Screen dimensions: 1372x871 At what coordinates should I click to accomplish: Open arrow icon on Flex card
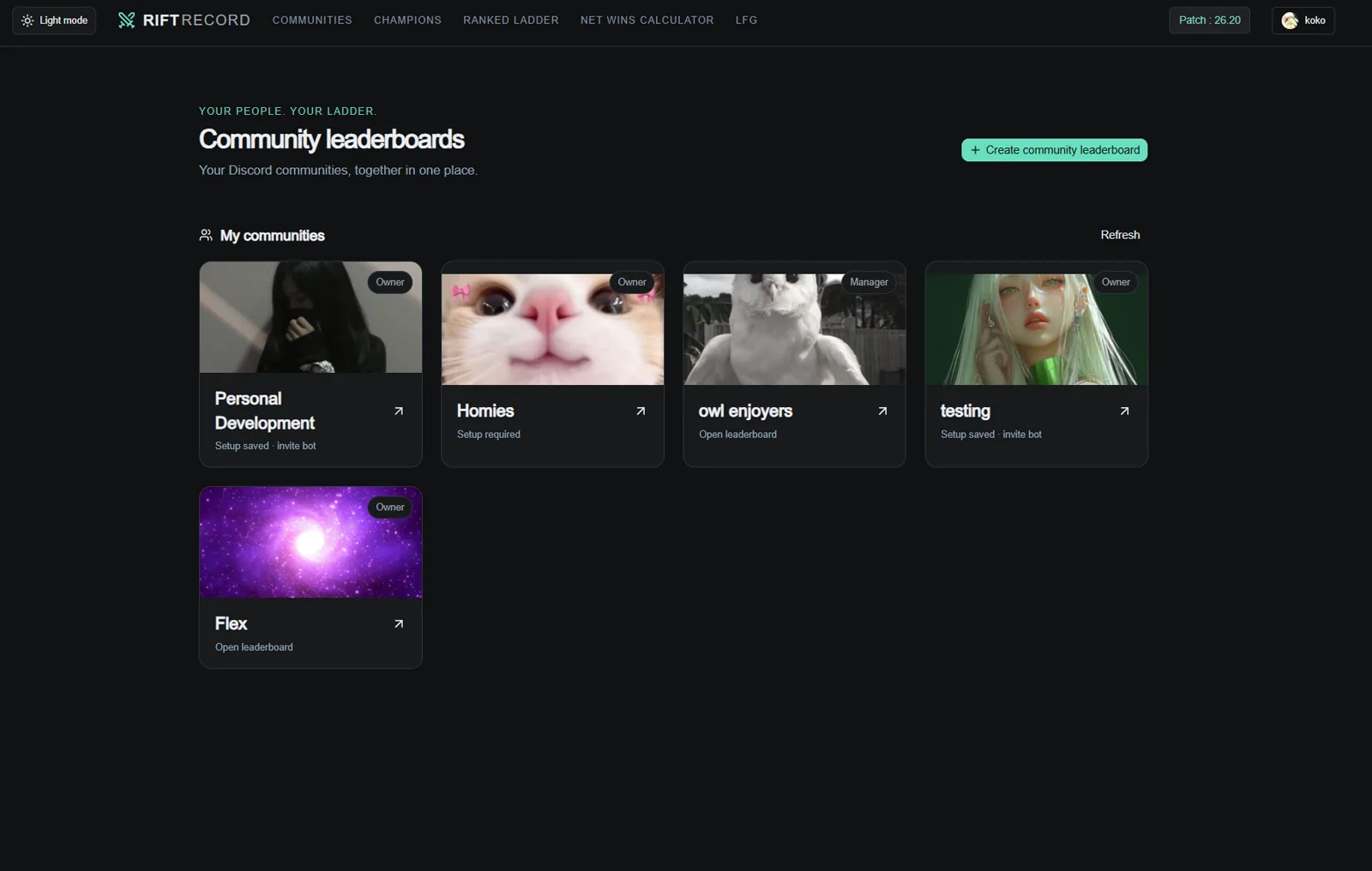click(x=399, y=624)
